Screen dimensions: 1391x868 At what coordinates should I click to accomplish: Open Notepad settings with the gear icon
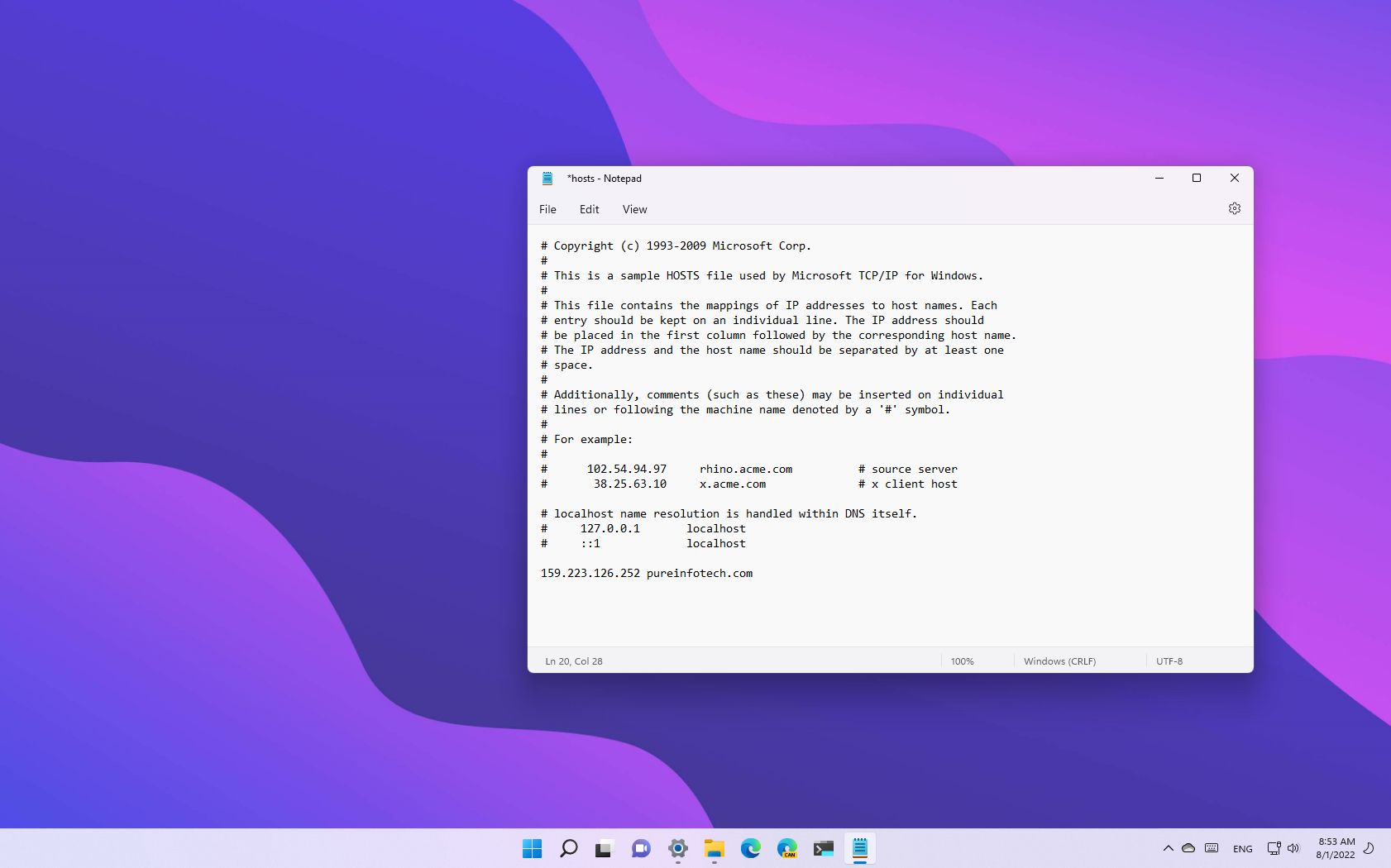tap(1234, 208)
